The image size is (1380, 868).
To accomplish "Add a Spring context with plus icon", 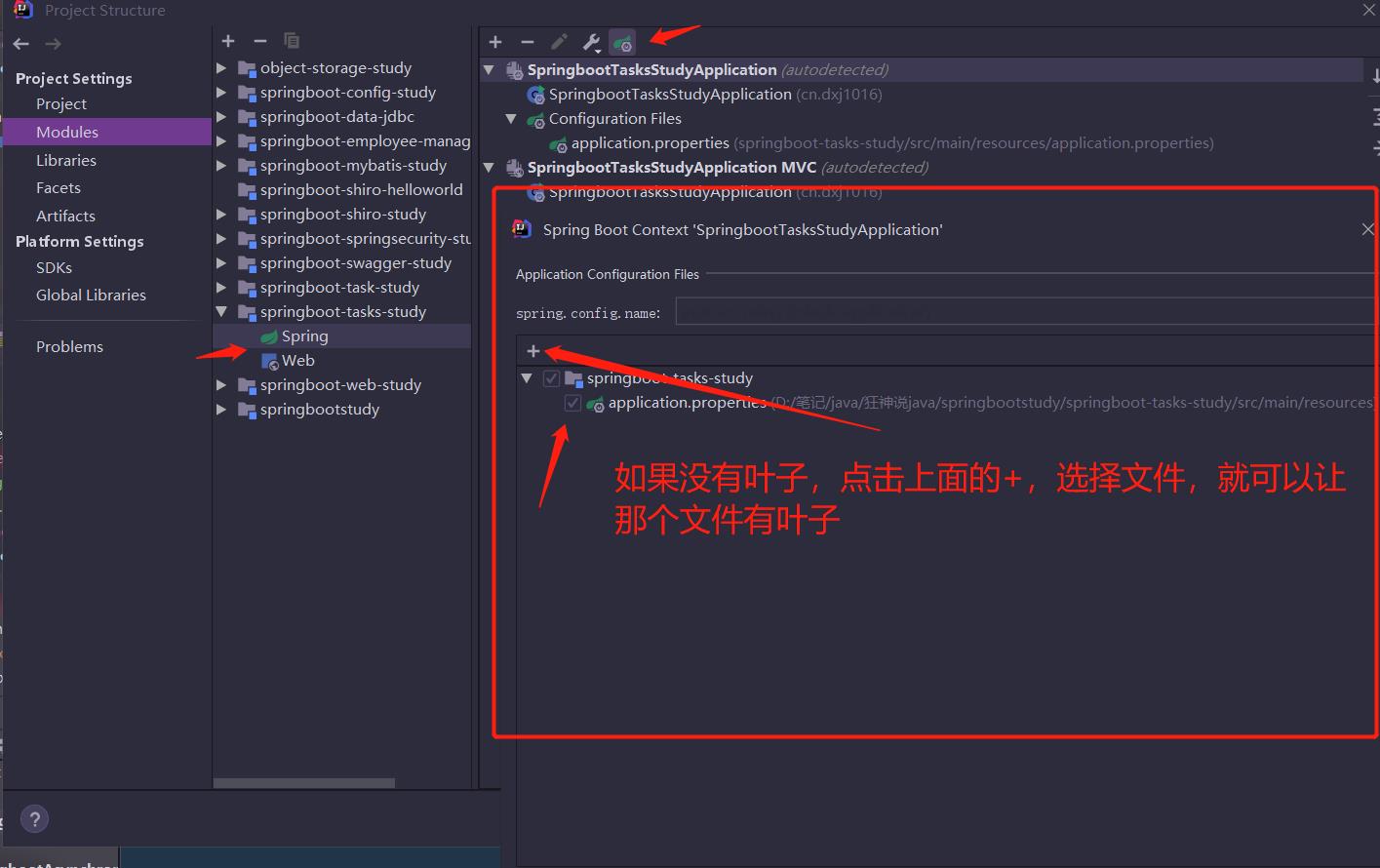I will [495, 42].
